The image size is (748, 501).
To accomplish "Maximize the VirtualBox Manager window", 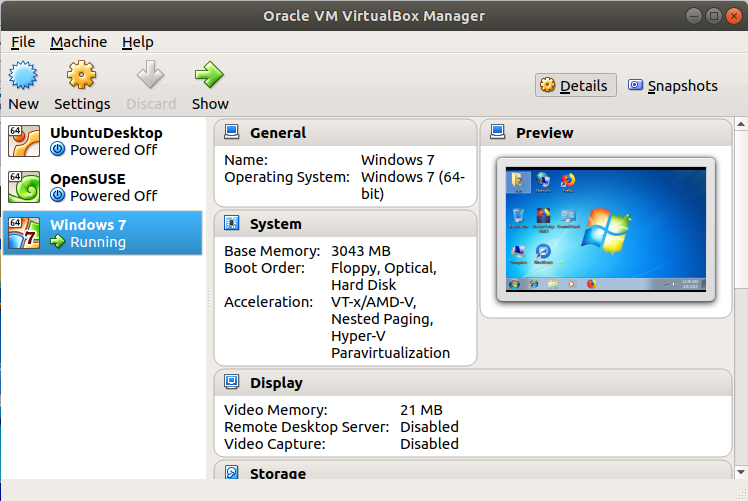I will (714, 16).
